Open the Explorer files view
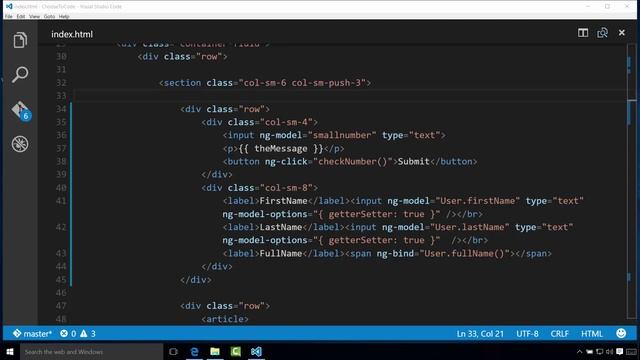Screen dimensions: 640x360 coord(20,40)
